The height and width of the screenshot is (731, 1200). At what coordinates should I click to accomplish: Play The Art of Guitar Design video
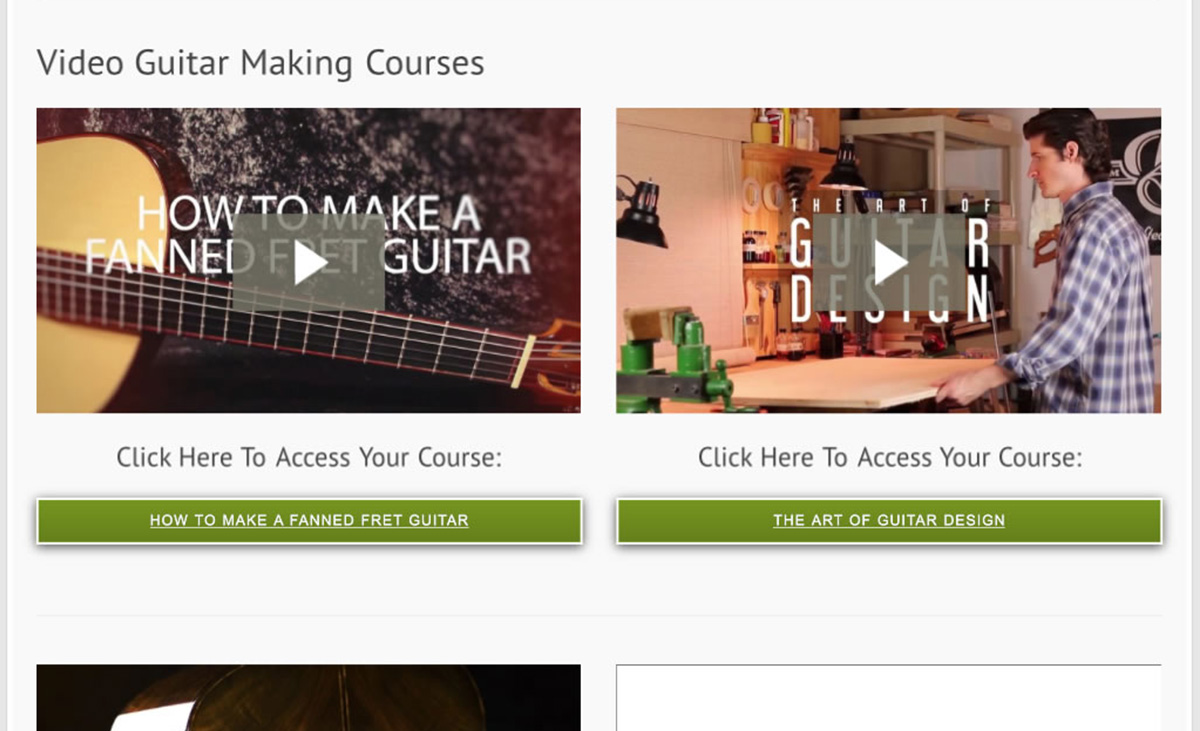coord(889,262)
